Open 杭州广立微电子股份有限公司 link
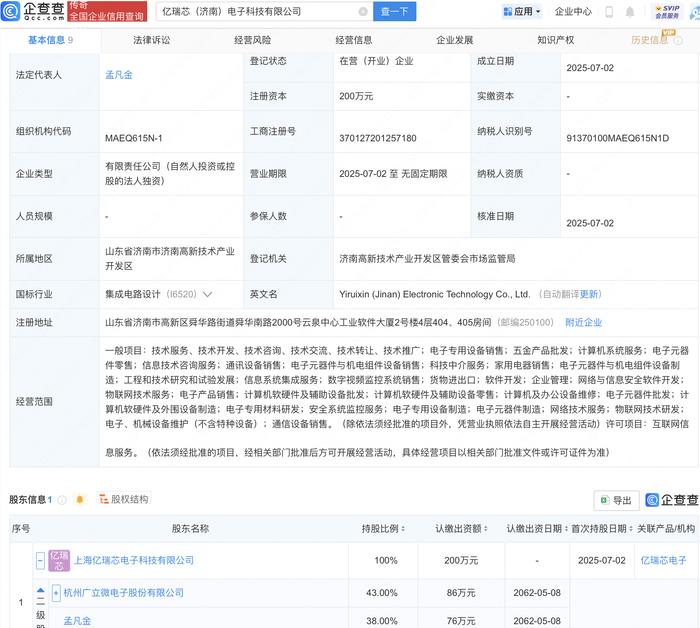 coord(124,593)
